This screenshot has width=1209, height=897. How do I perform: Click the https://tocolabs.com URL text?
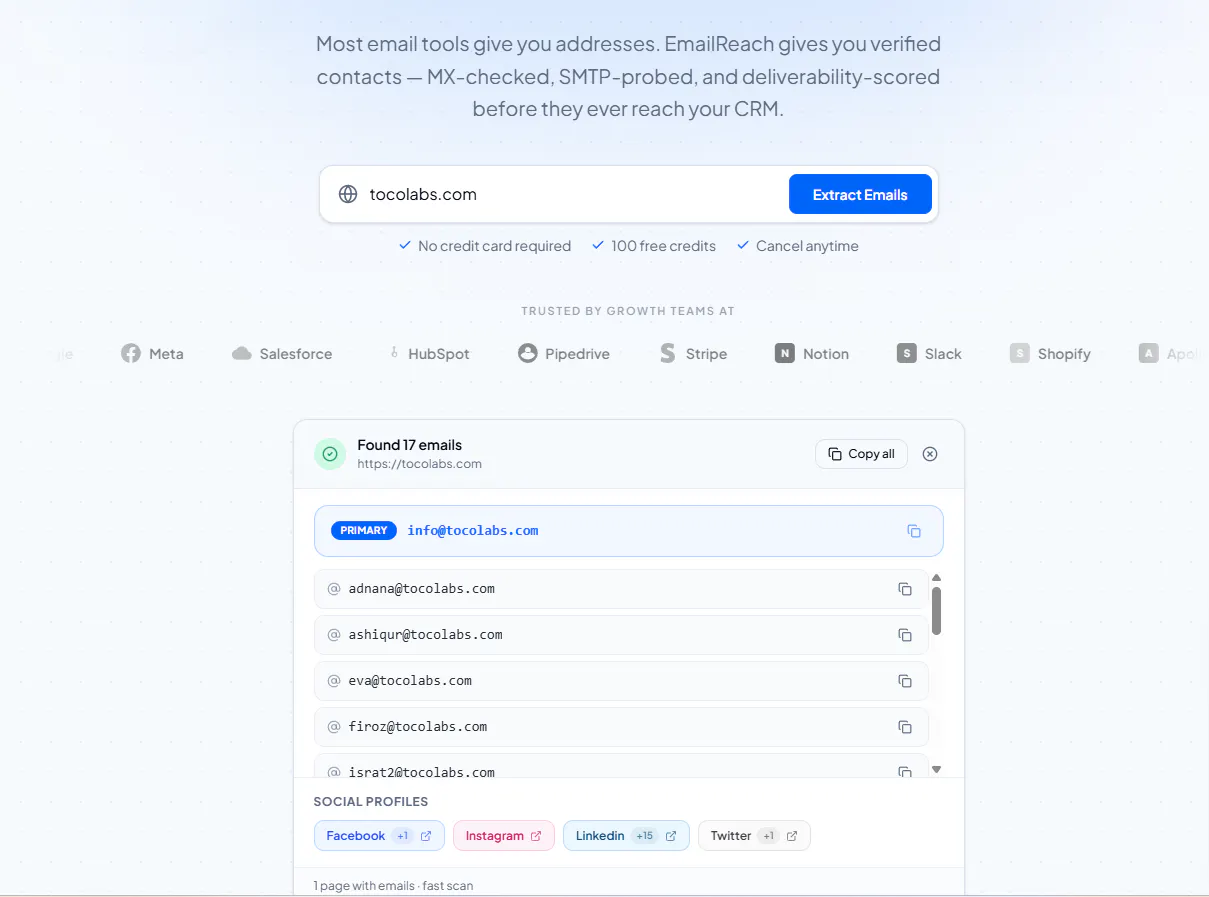[x=420, y=464]
